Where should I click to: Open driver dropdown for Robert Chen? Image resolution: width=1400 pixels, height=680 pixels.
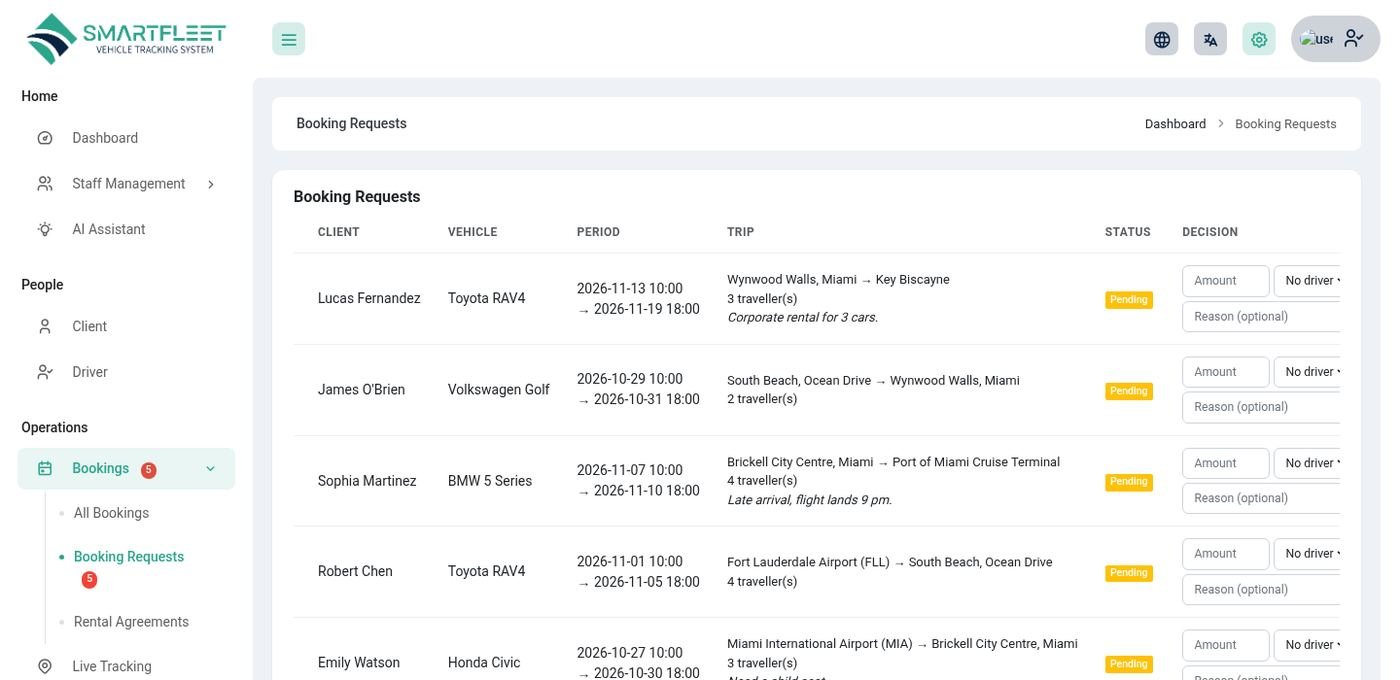pos(1307,554)
